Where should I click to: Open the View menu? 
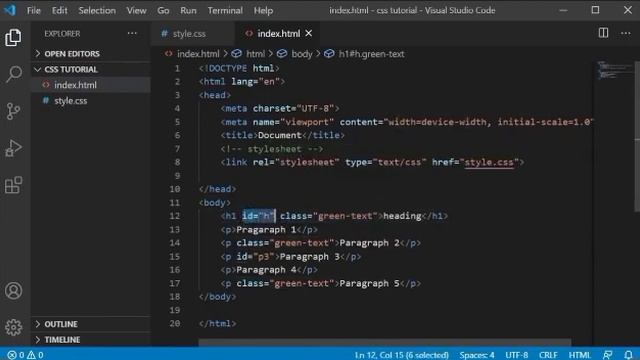[x=136, y=10]
